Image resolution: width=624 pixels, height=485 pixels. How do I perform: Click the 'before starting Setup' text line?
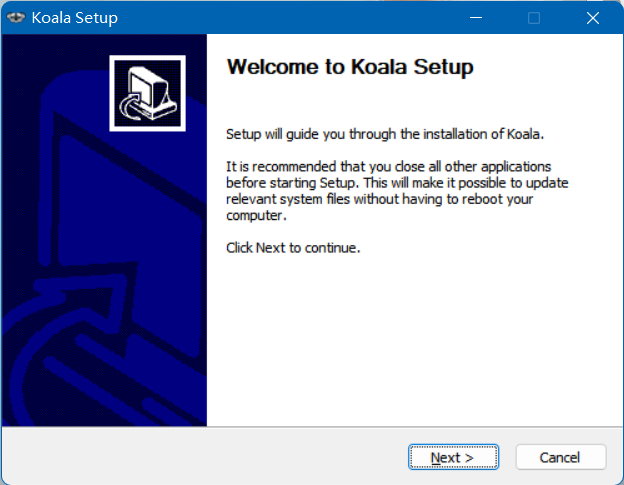[x=397, y=183]
